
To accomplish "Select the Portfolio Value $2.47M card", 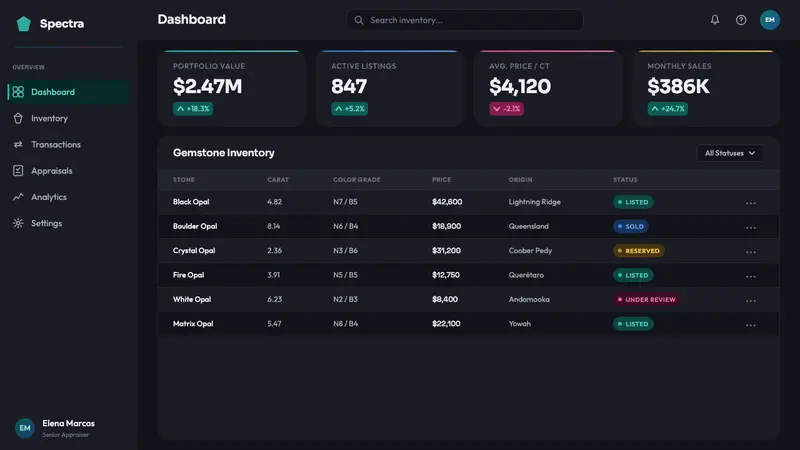I will (232, 88).
